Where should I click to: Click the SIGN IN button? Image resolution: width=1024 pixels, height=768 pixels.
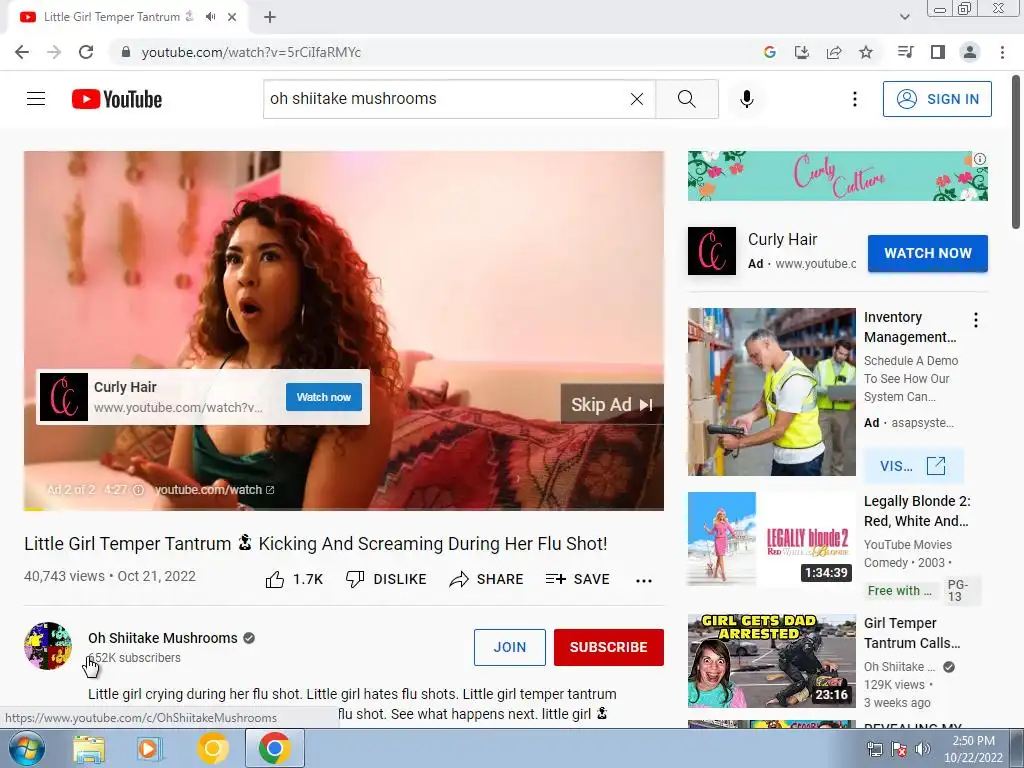point(937,99)
